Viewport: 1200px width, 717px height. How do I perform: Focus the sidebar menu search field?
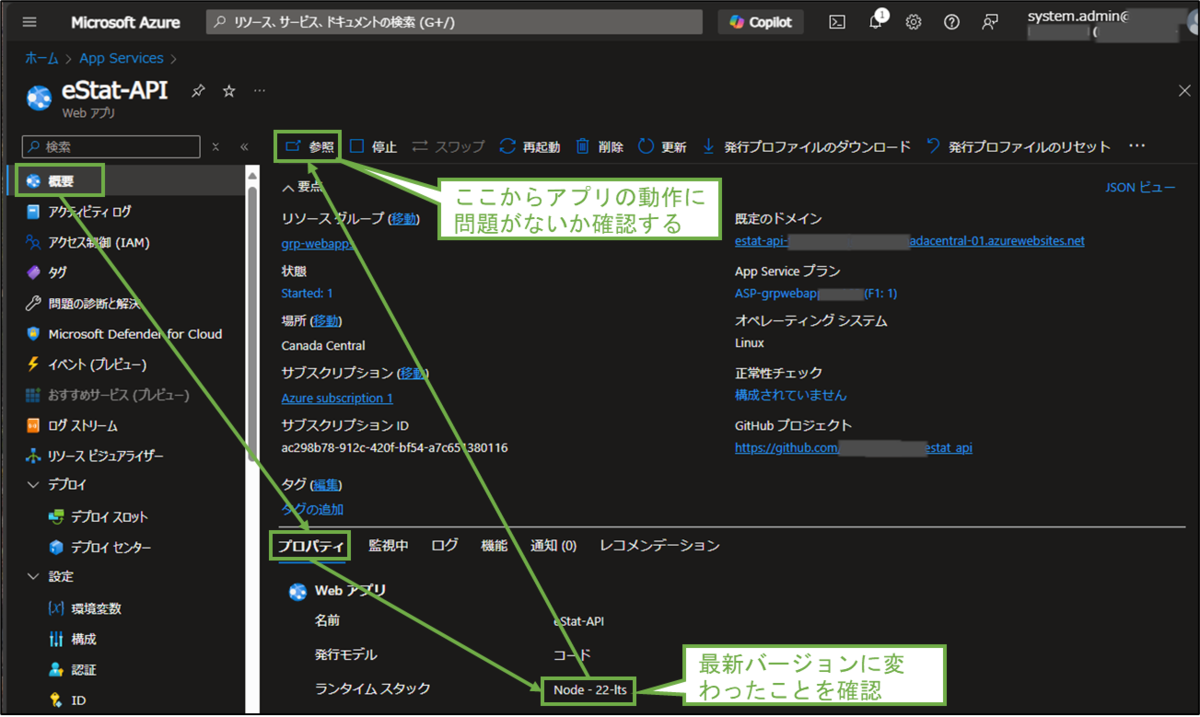[x=110, y=147]
